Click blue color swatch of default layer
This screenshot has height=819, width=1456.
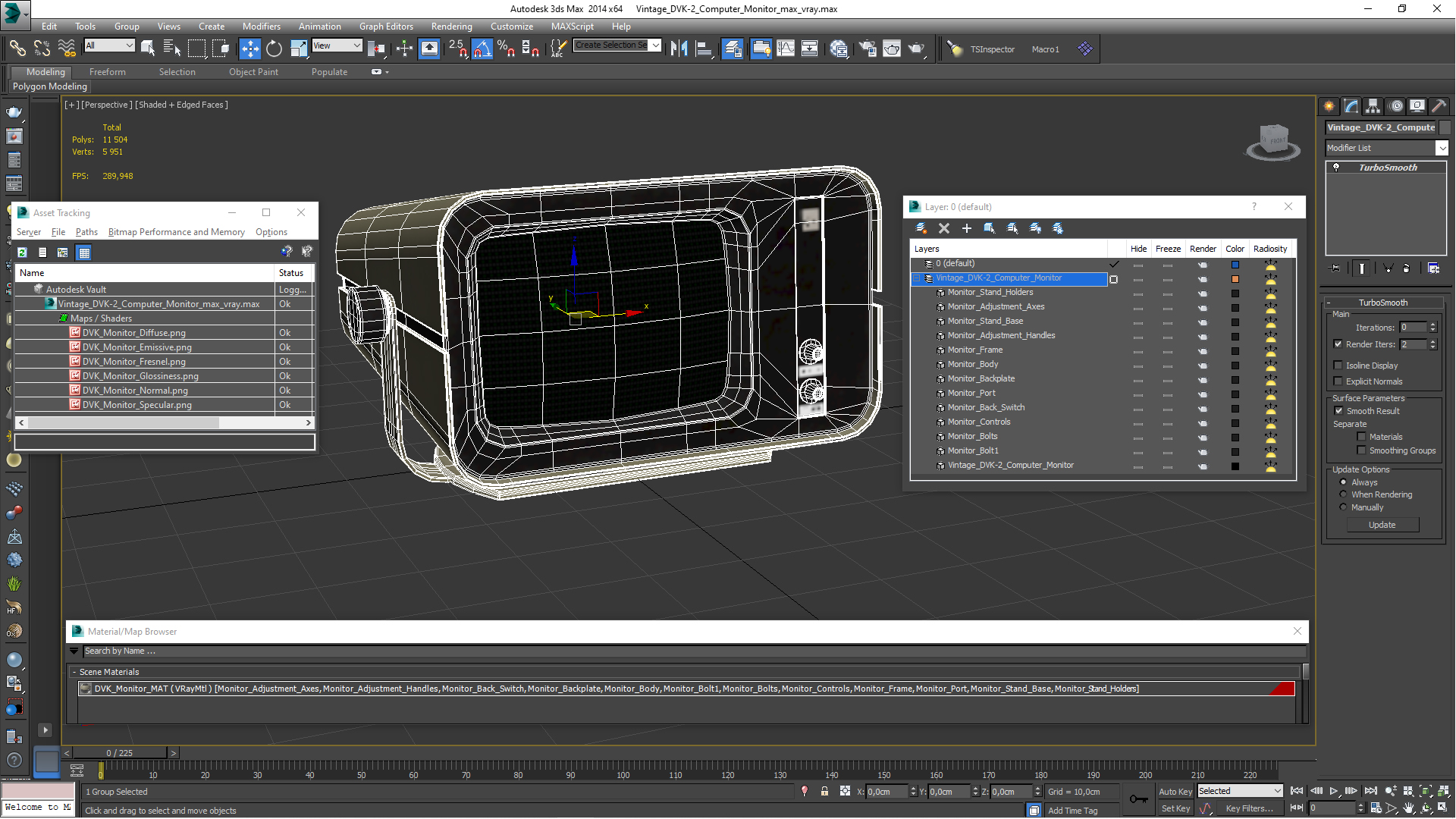1235,264
